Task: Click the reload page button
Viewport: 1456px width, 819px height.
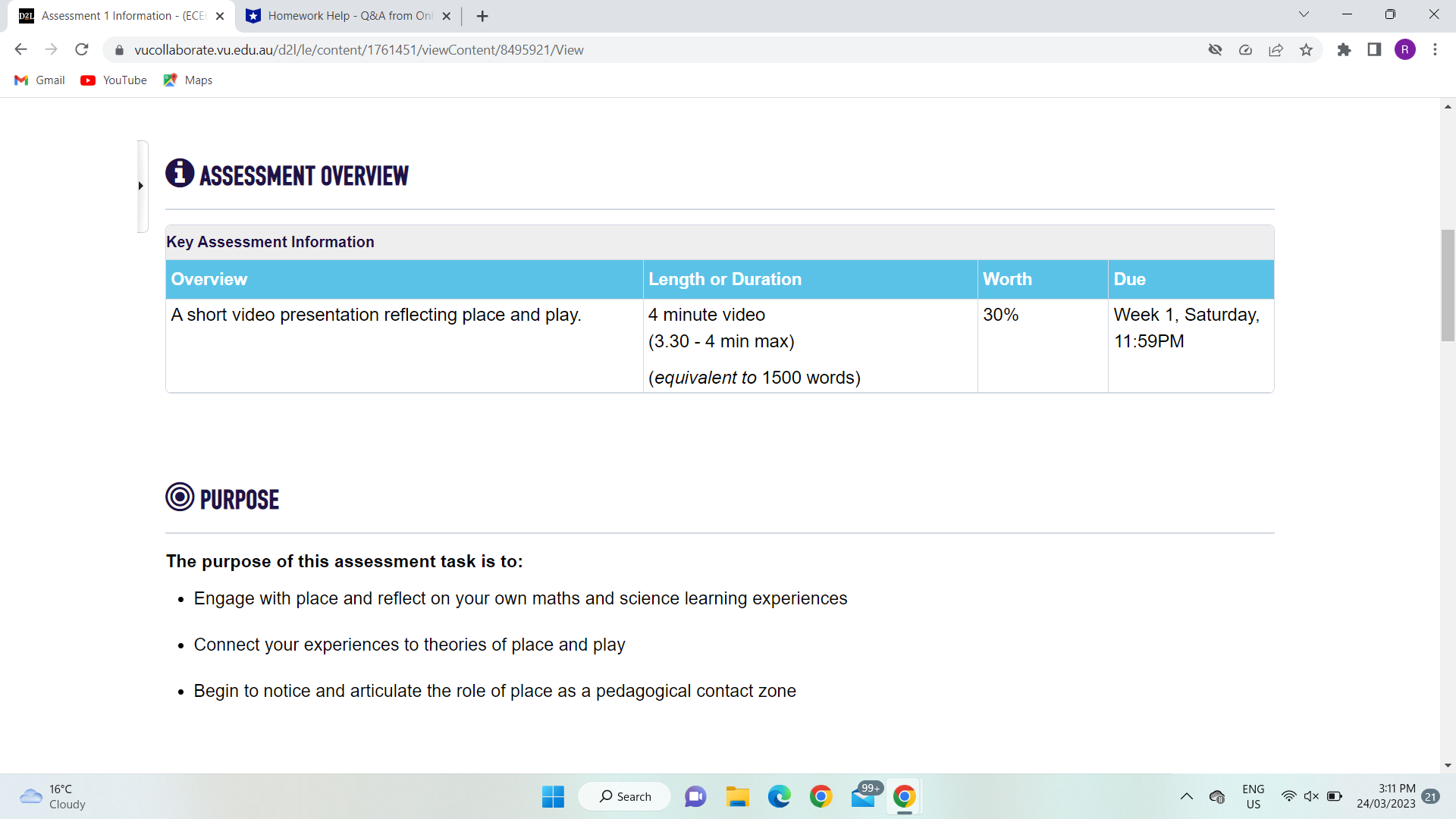Action: tap(82, 50)
